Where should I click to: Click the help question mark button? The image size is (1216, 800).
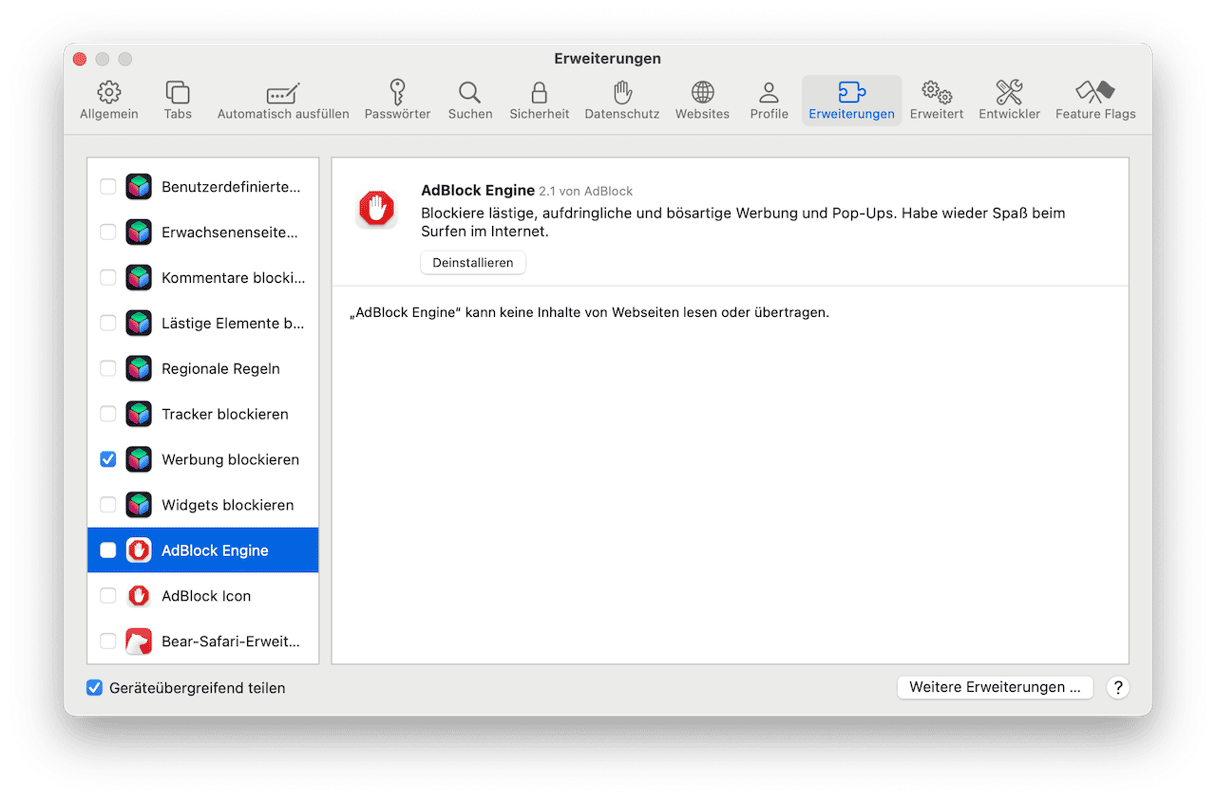tap(1119, 688)
